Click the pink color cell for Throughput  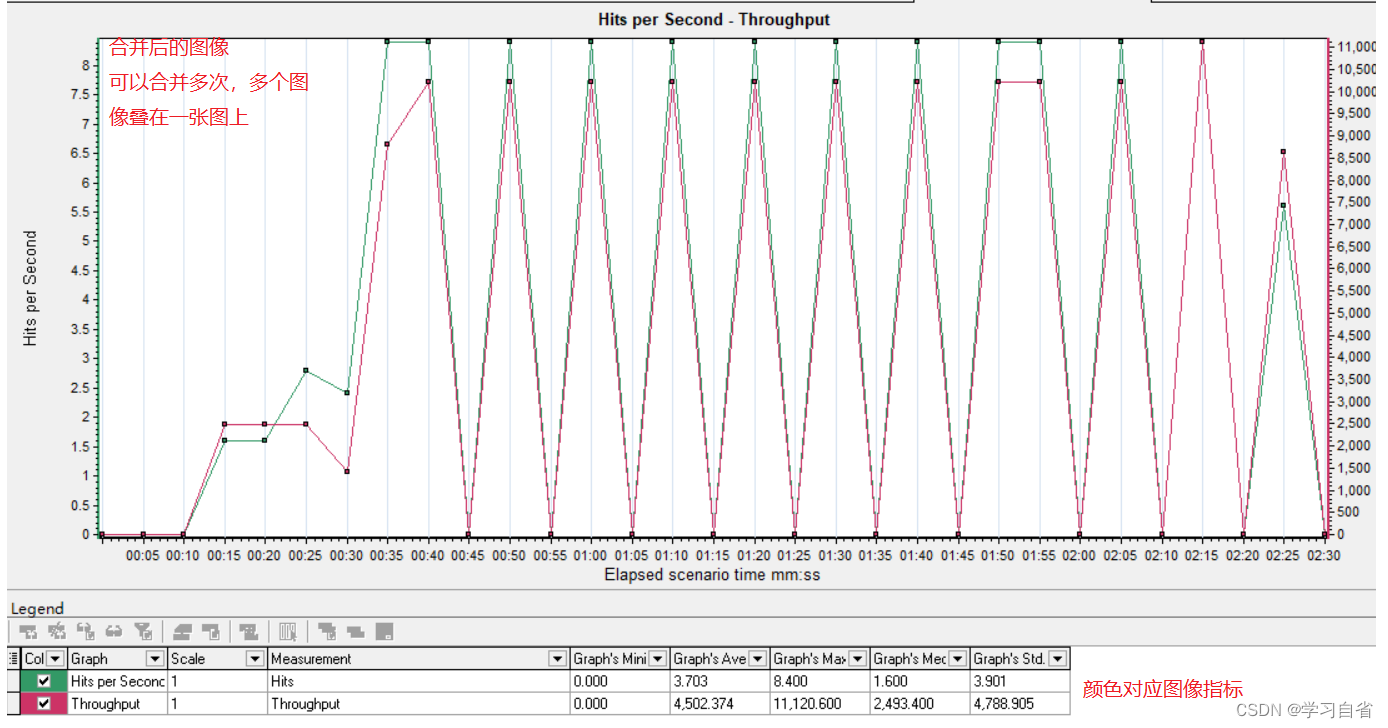click(x=43, y=704)
